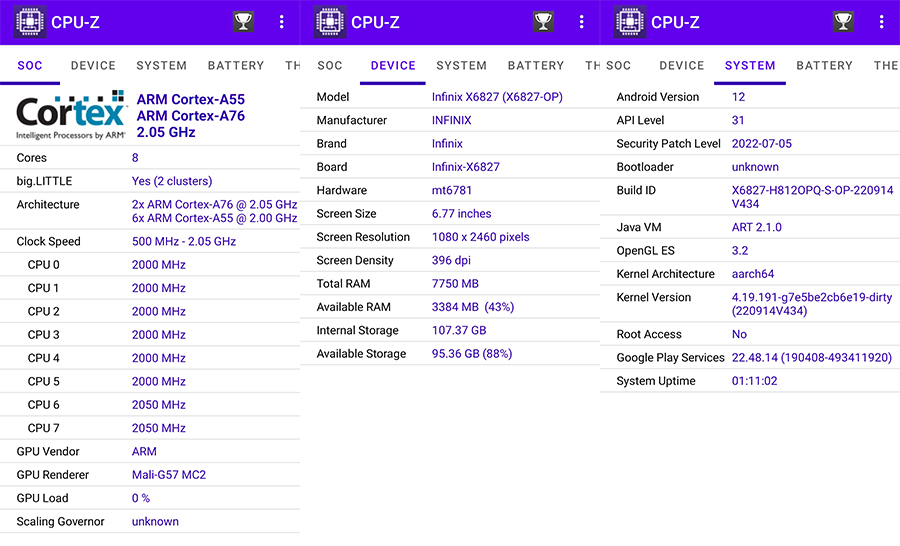Viewport: 900px width, 546px height.
Task: Click Java VM 'ART 2.1.0'
Action: pyautogui.click(x=757, y=227)
